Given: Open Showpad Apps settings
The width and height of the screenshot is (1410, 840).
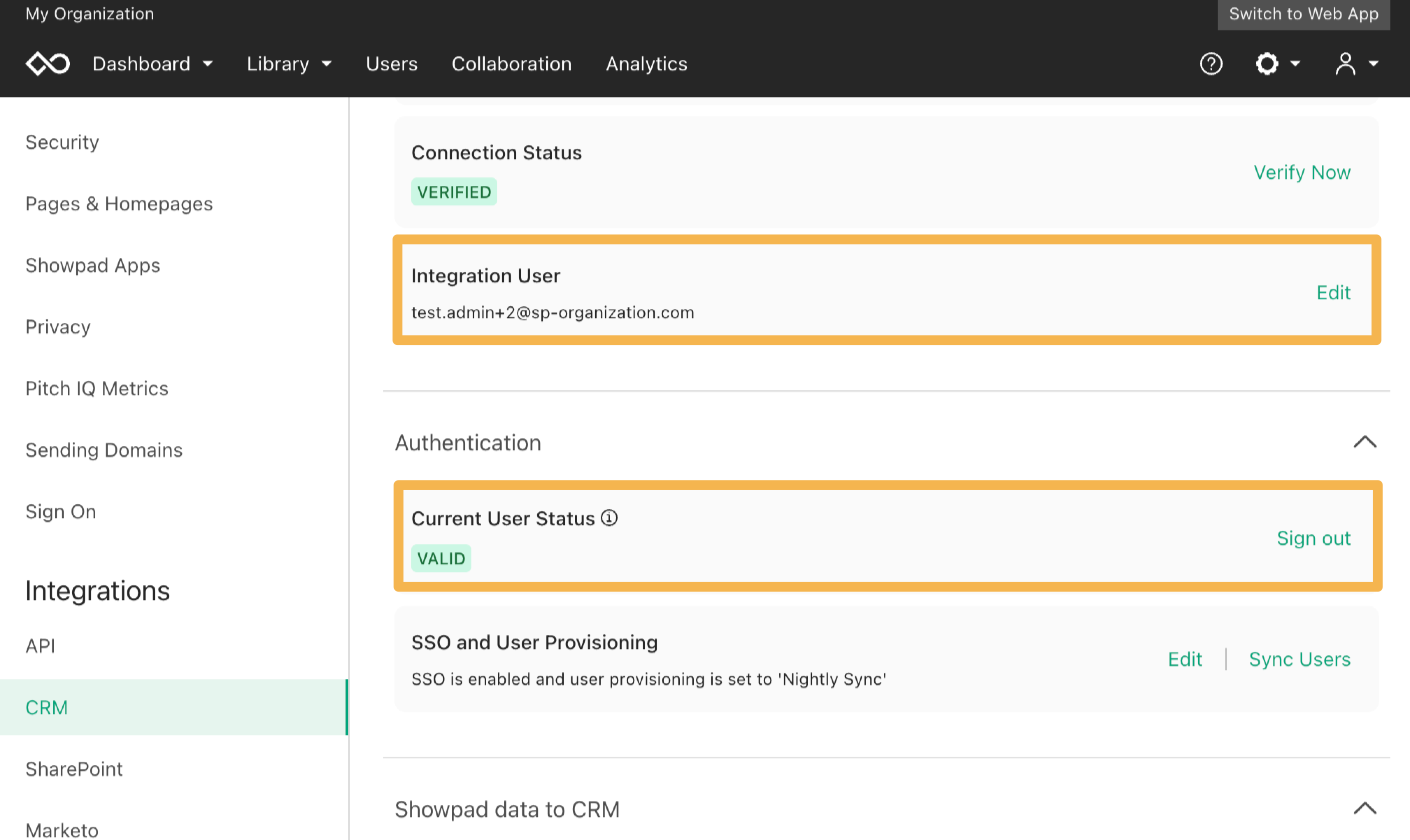Looking at the screenshot, I should (93, 266).
